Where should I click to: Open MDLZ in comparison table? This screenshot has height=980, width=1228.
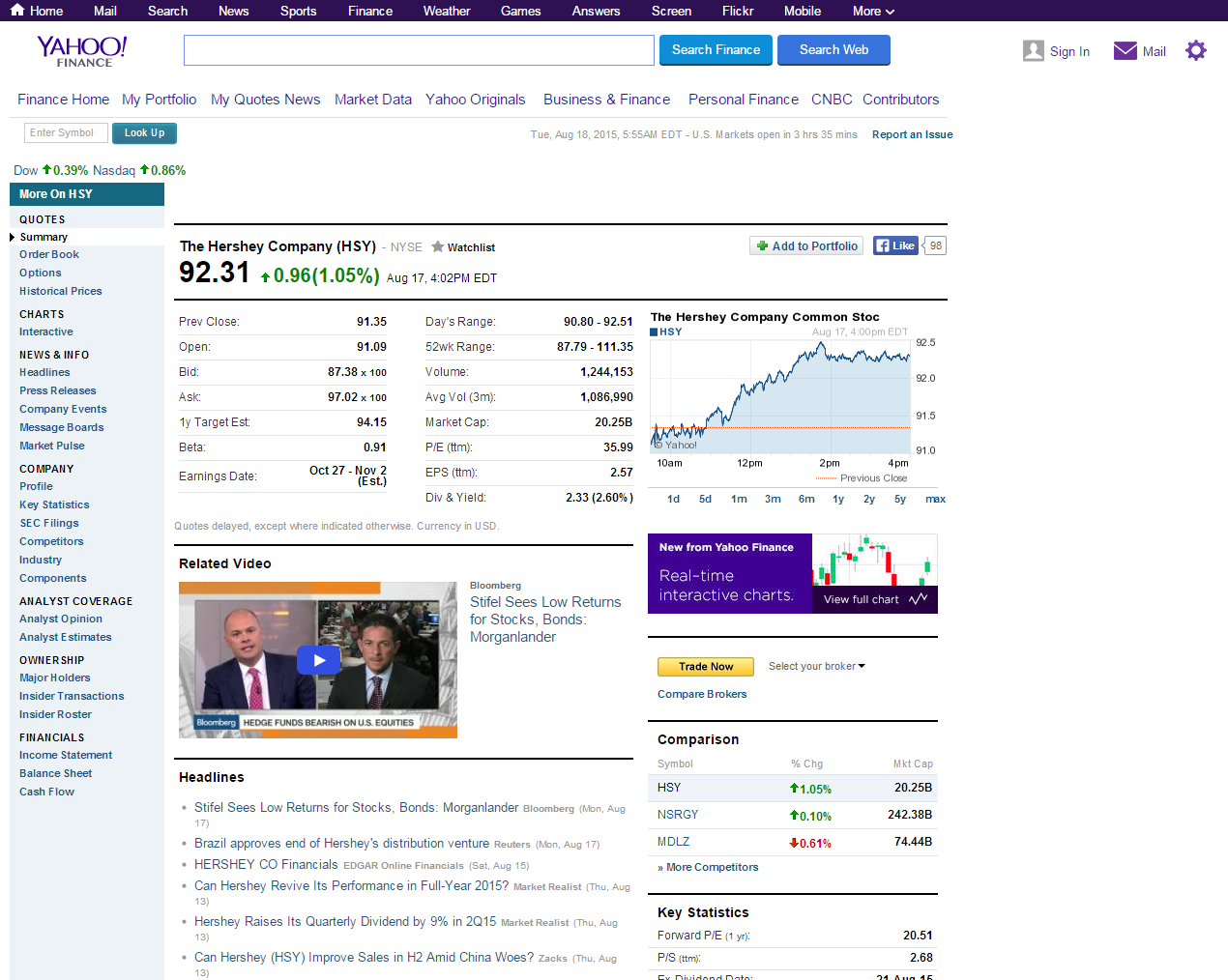click(x=673, y=842)
